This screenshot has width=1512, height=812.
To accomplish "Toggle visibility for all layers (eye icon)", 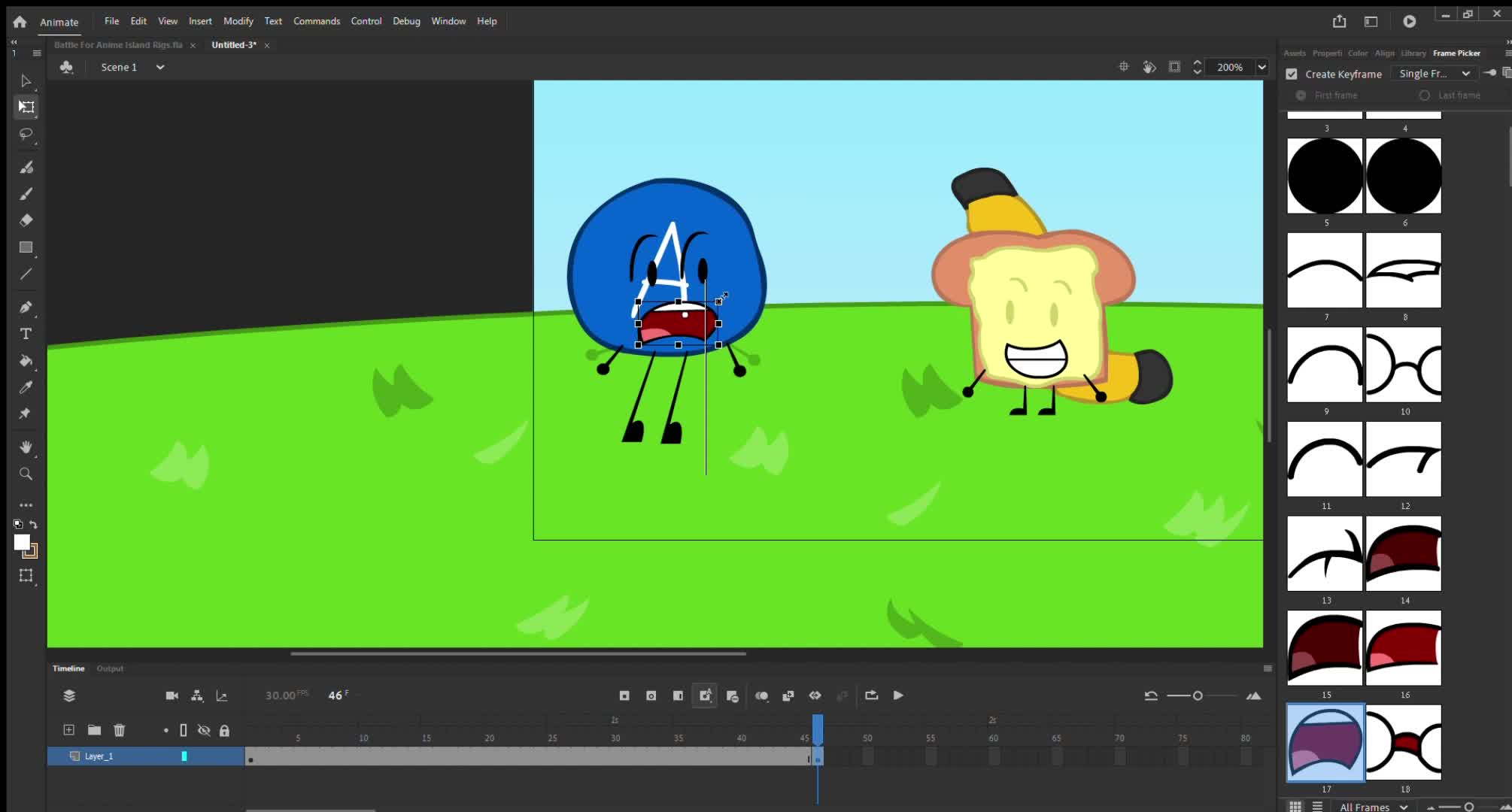I will (x=204, y=730).
